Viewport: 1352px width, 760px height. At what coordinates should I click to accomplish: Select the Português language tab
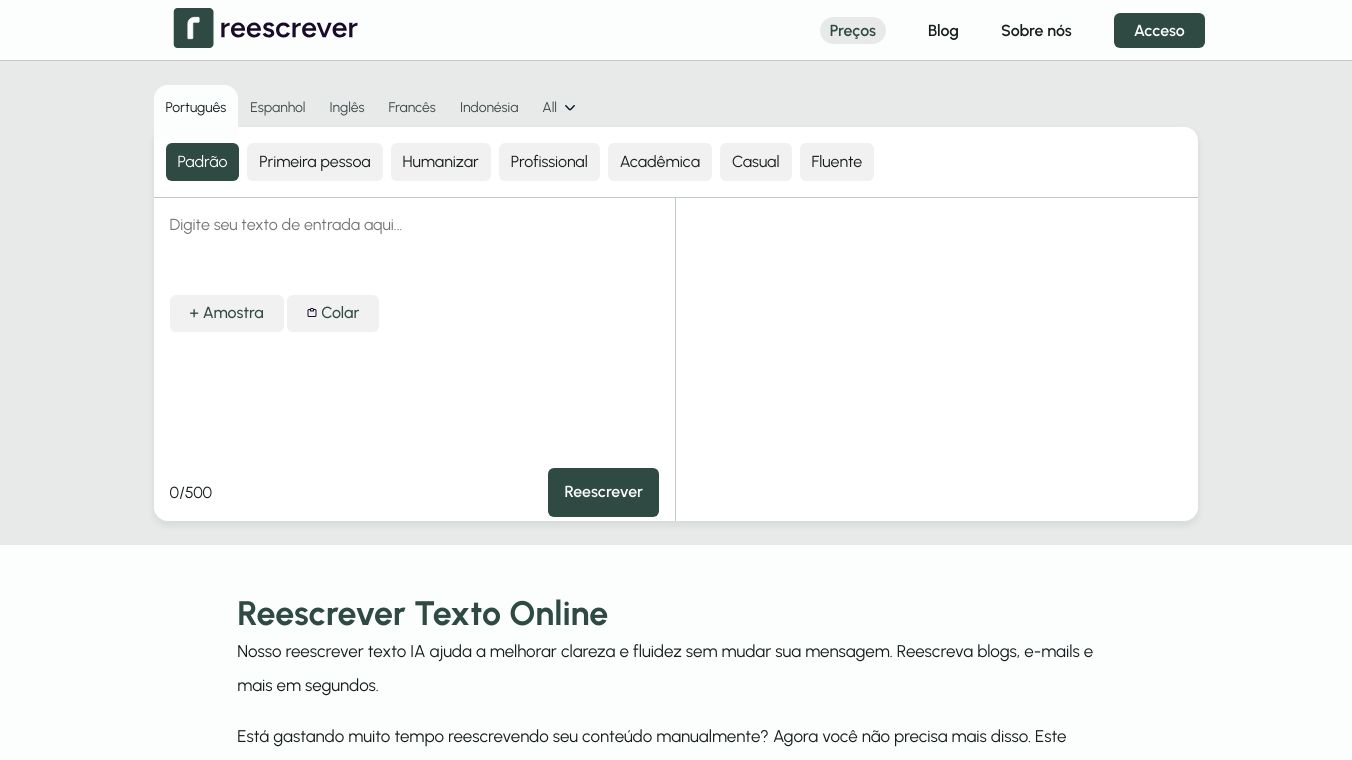(x=196, y=107)
